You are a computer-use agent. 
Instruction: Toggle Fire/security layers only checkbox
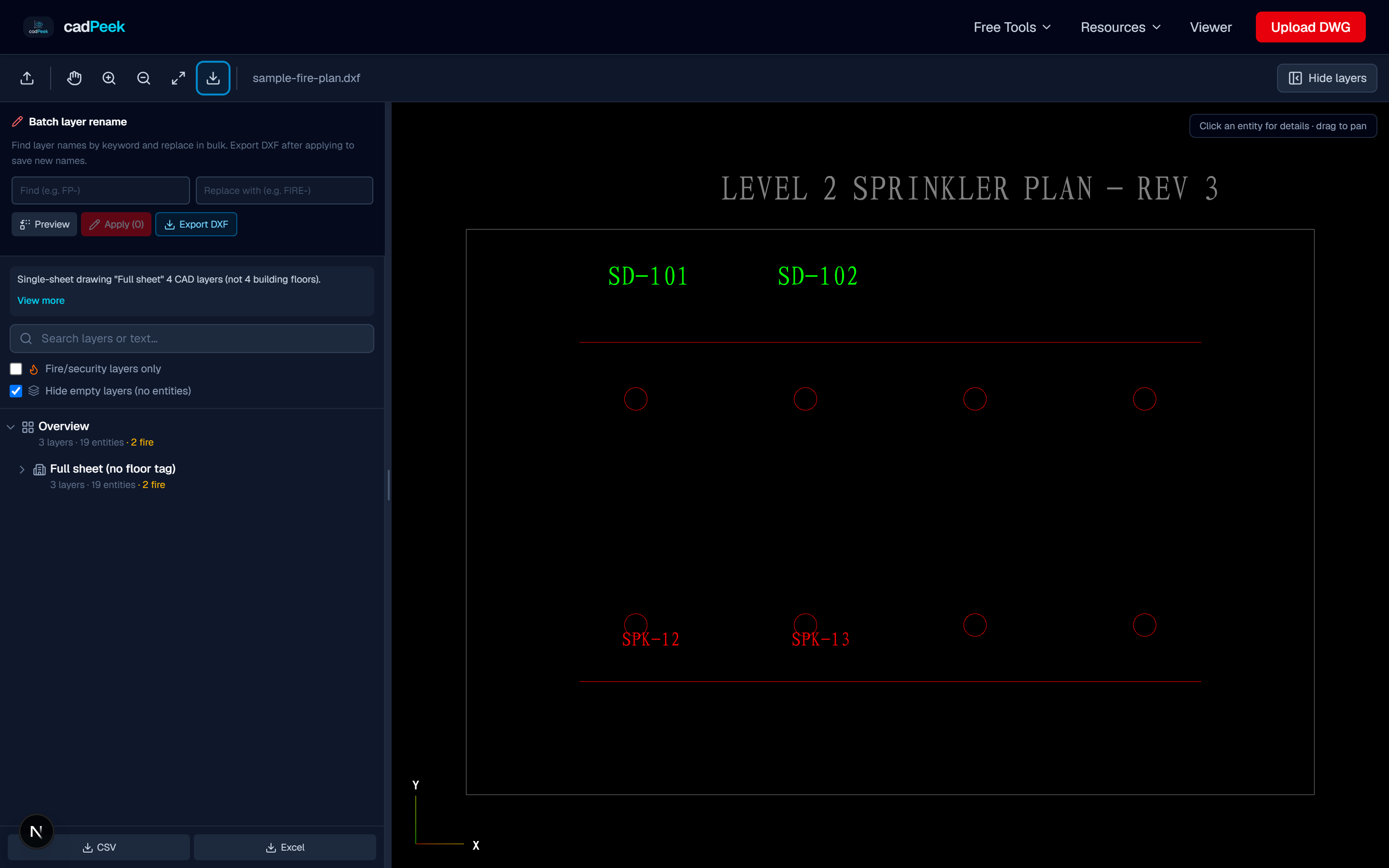[16, 369]
